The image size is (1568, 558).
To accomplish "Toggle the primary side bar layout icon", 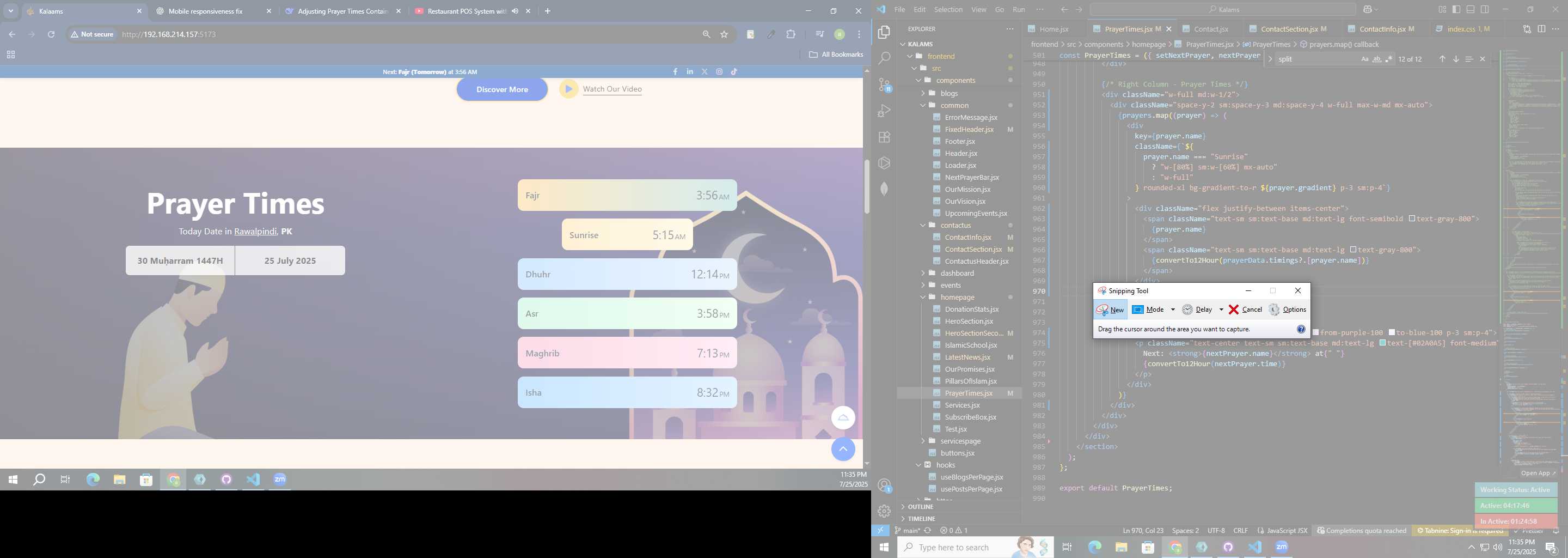I will [x=1456, y=9].
